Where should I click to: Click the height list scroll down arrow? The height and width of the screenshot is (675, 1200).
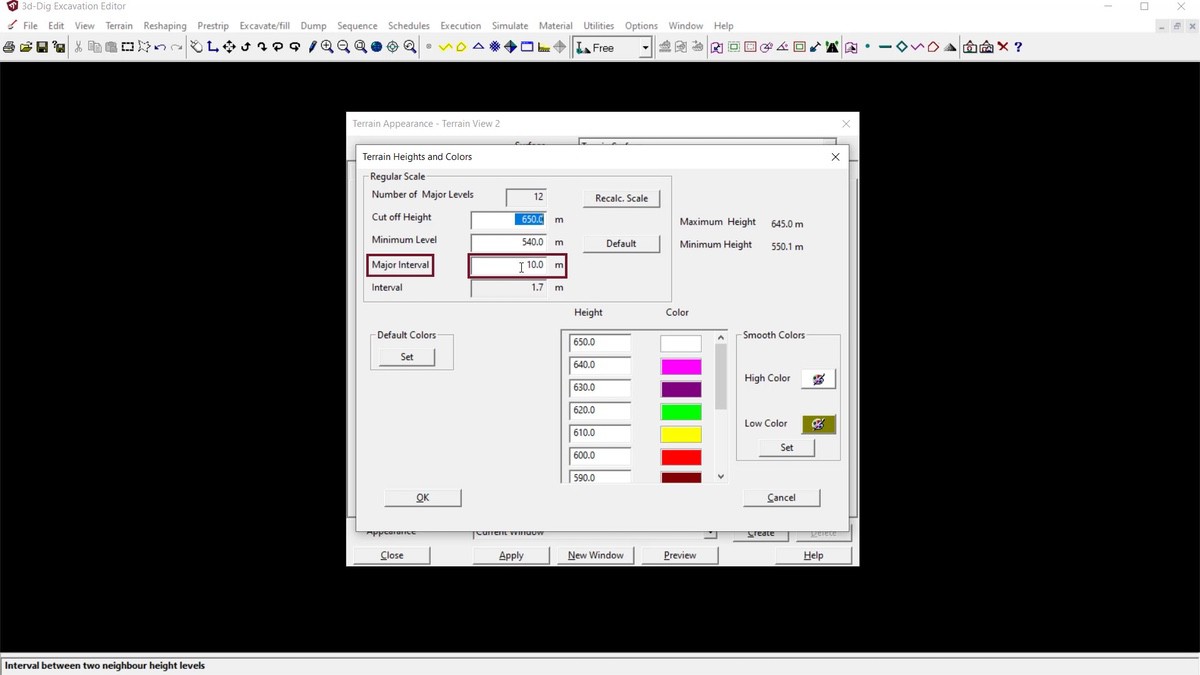721,477
